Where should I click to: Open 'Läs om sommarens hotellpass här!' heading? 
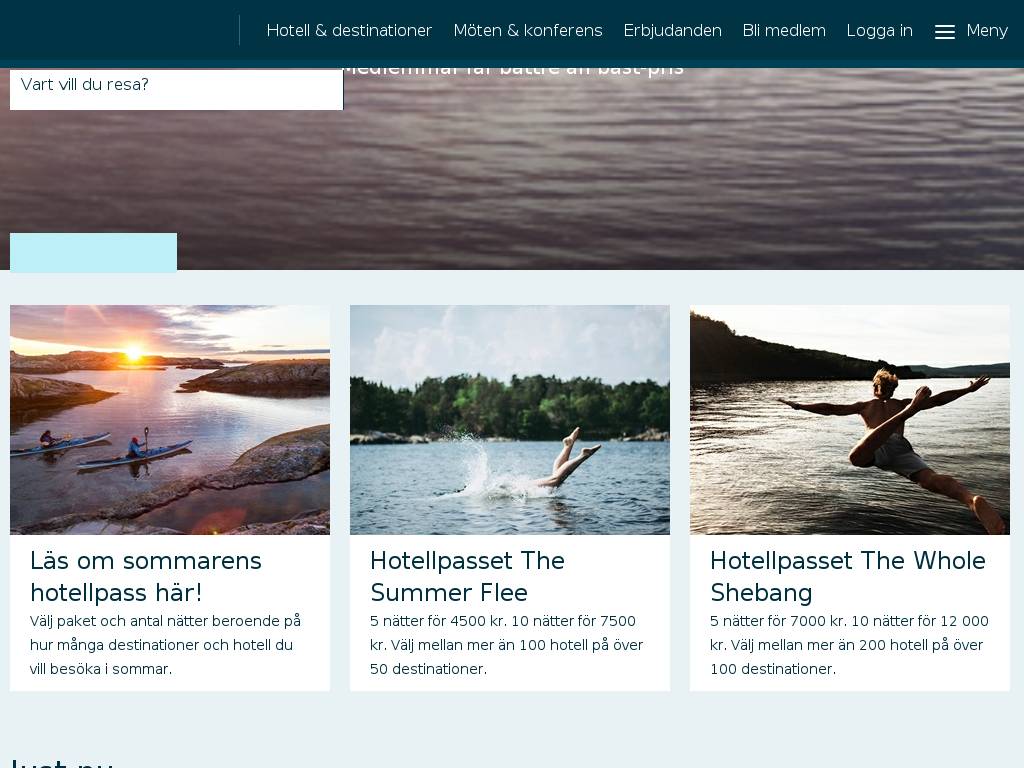pyautogui.click(x=146, y=577)
